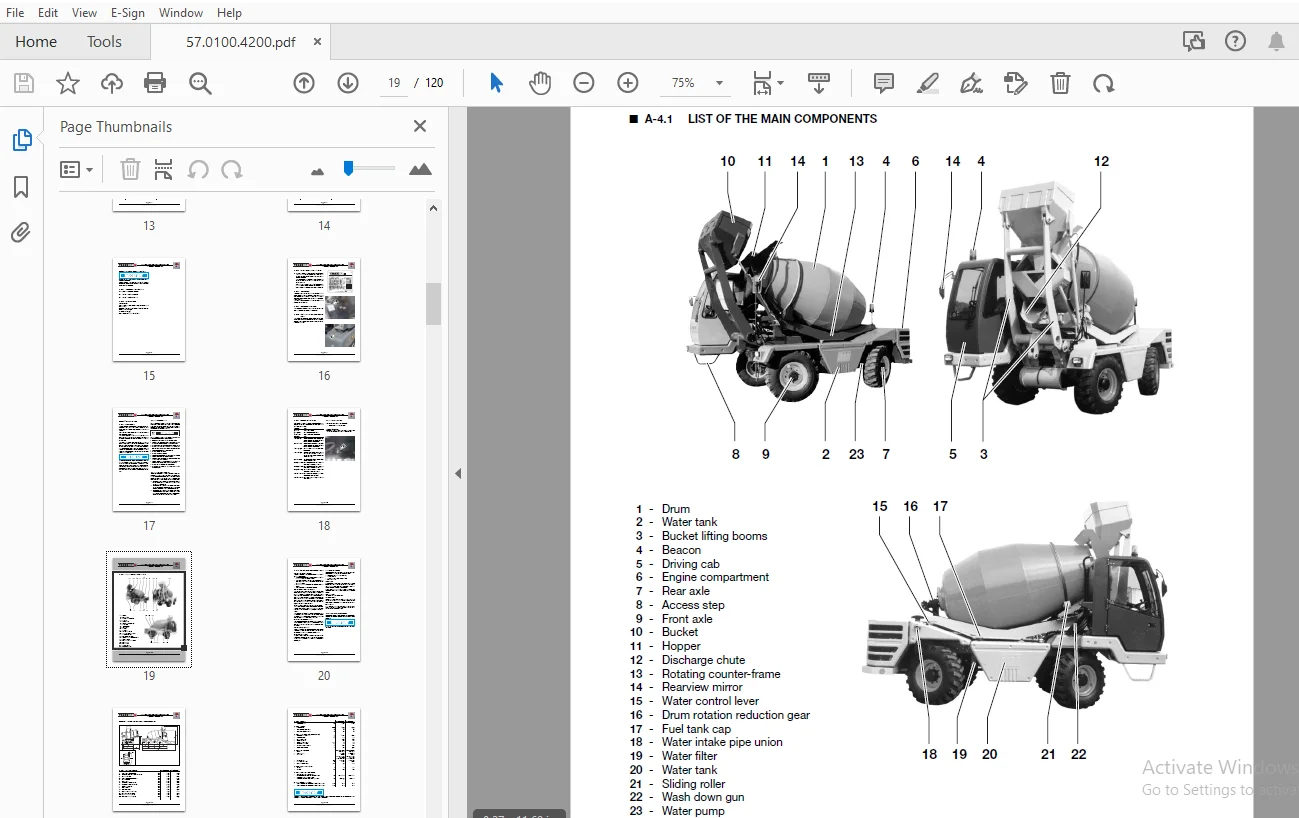Collapse the navigation pane with arrow handle
This screenshot has width=1299, height=818.
coord(458,473)
